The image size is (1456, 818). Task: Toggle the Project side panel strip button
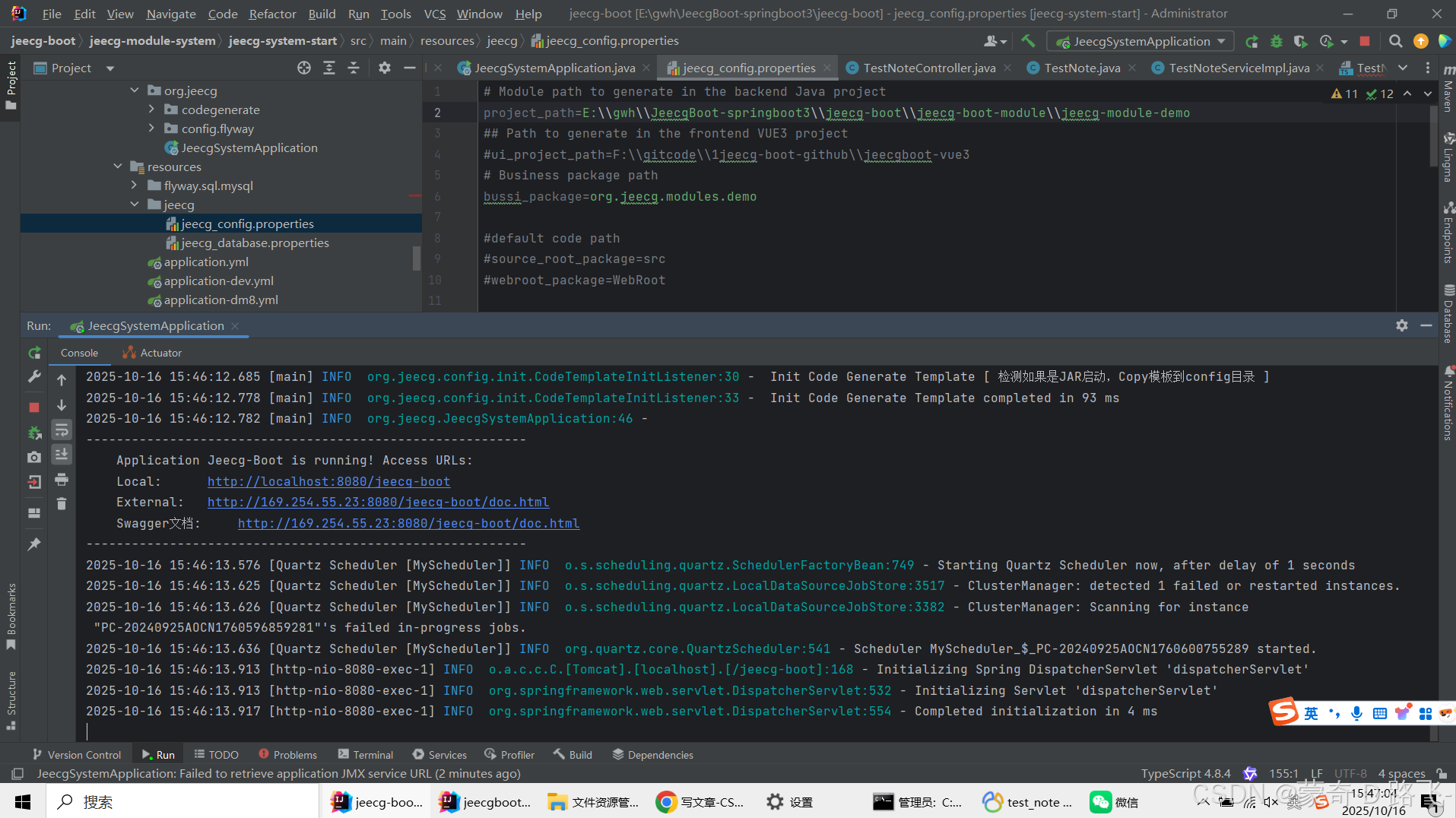pyautogui.click(x=11, y=85)
